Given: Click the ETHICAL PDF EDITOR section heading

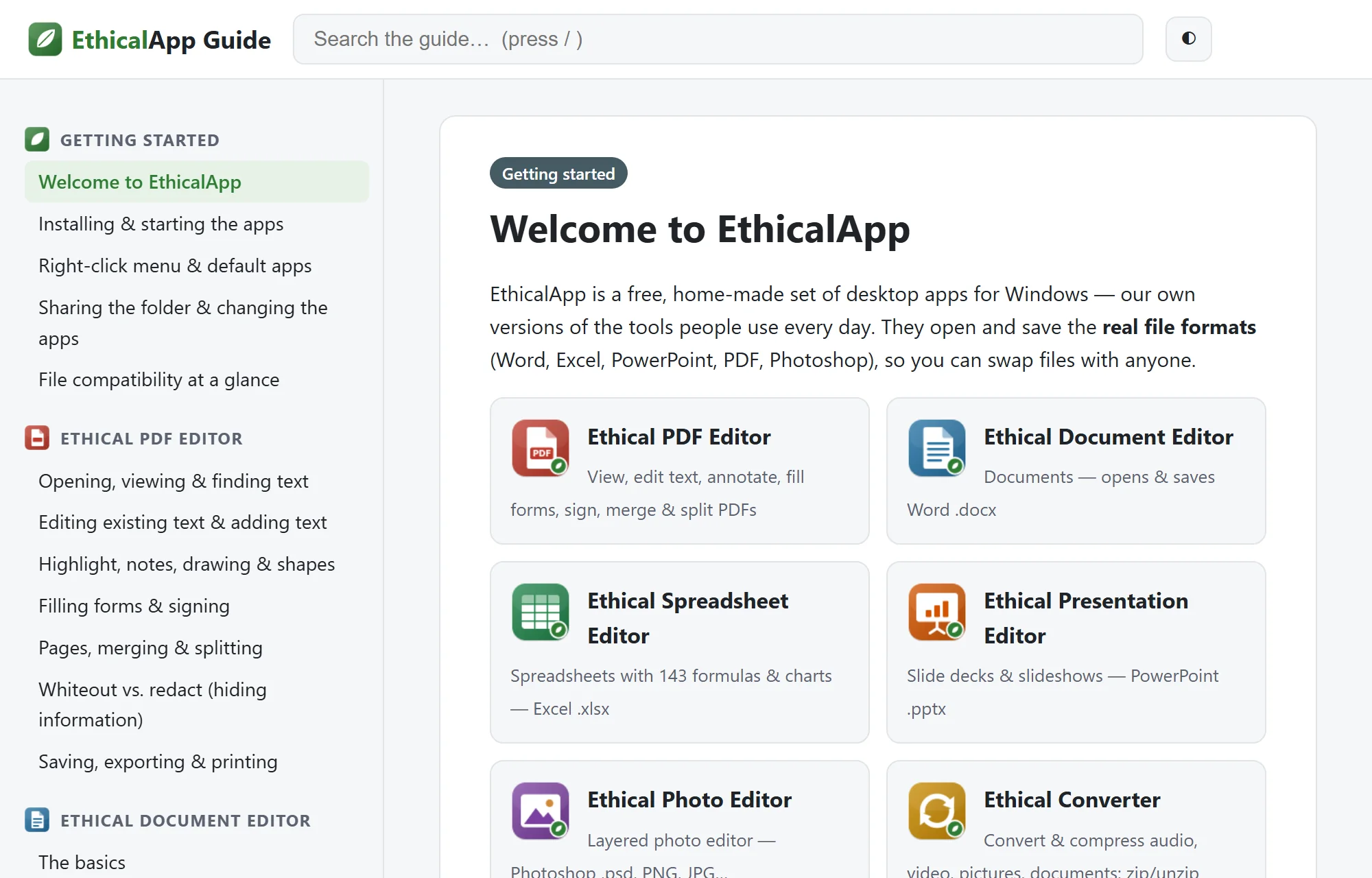Looking at the screenshot, I should tap(152, 438).
